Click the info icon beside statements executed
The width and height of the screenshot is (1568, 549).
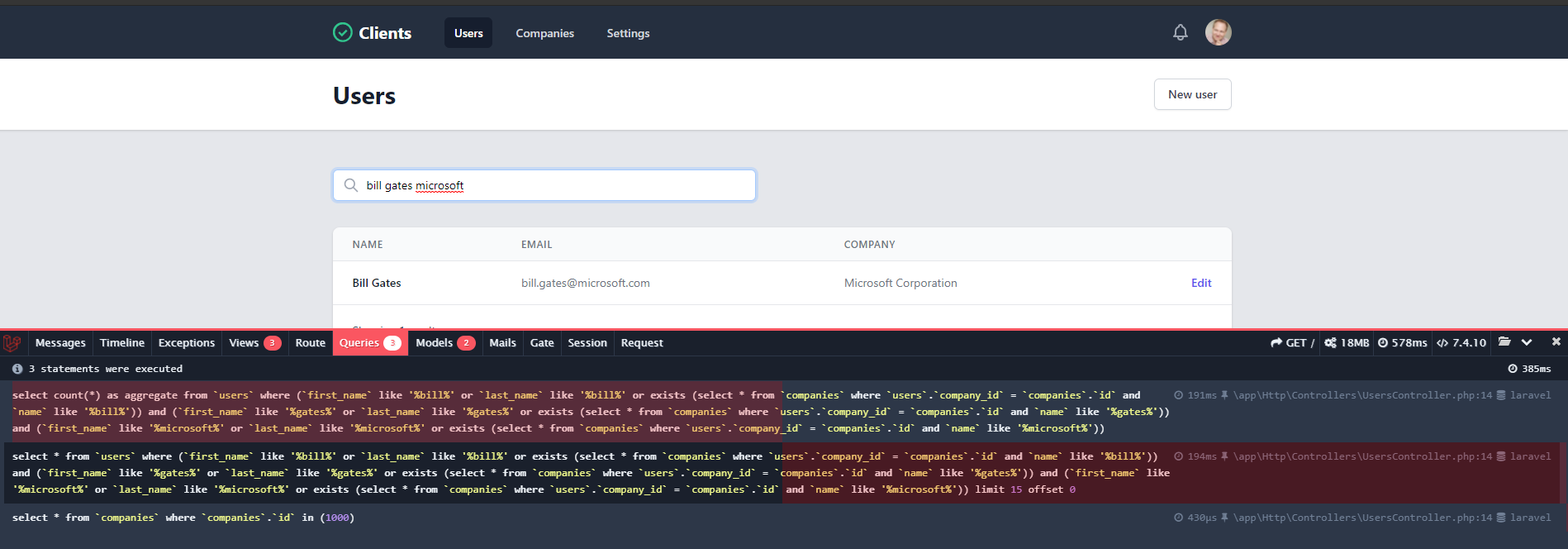(x=17, y=369)
